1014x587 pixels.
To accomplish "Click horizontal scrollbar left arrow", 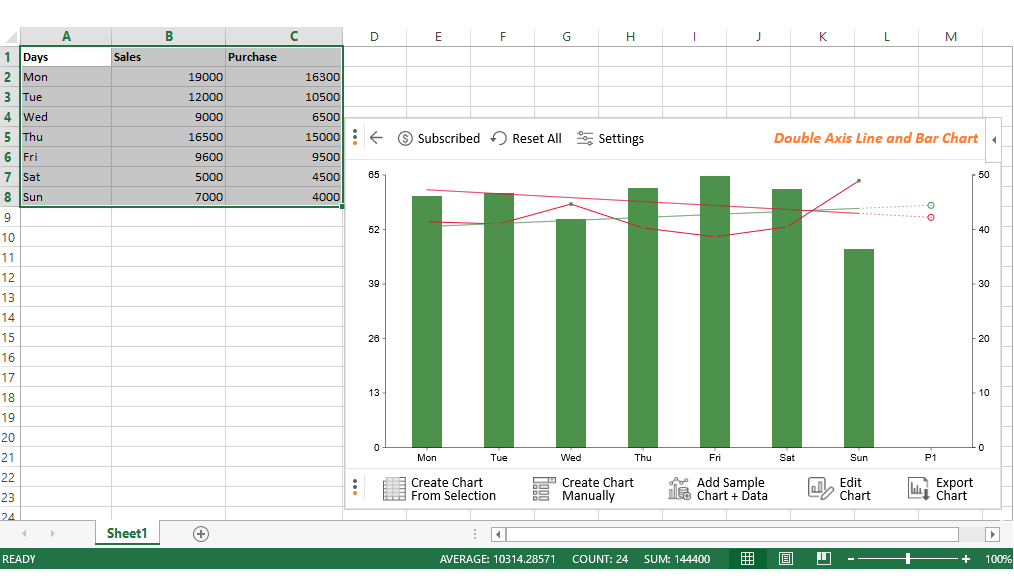I will pyautogui.click(x=498, y=534).
